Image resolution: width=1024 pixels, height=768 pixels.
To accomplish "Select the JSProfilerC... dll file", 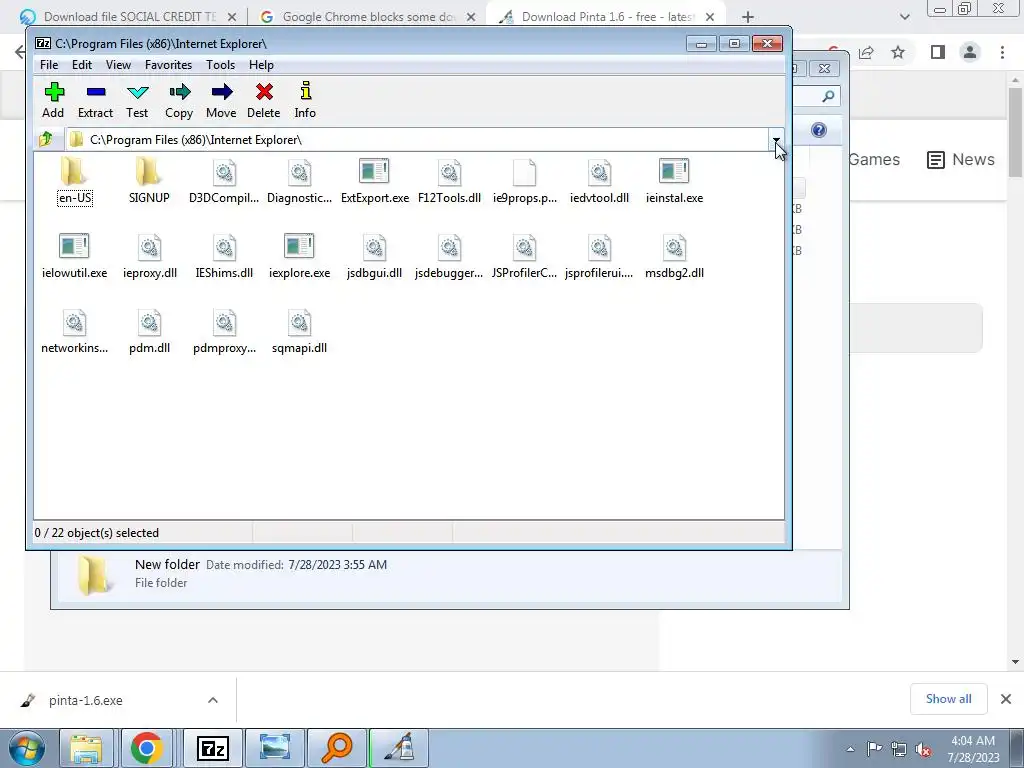I will [524, 257].
